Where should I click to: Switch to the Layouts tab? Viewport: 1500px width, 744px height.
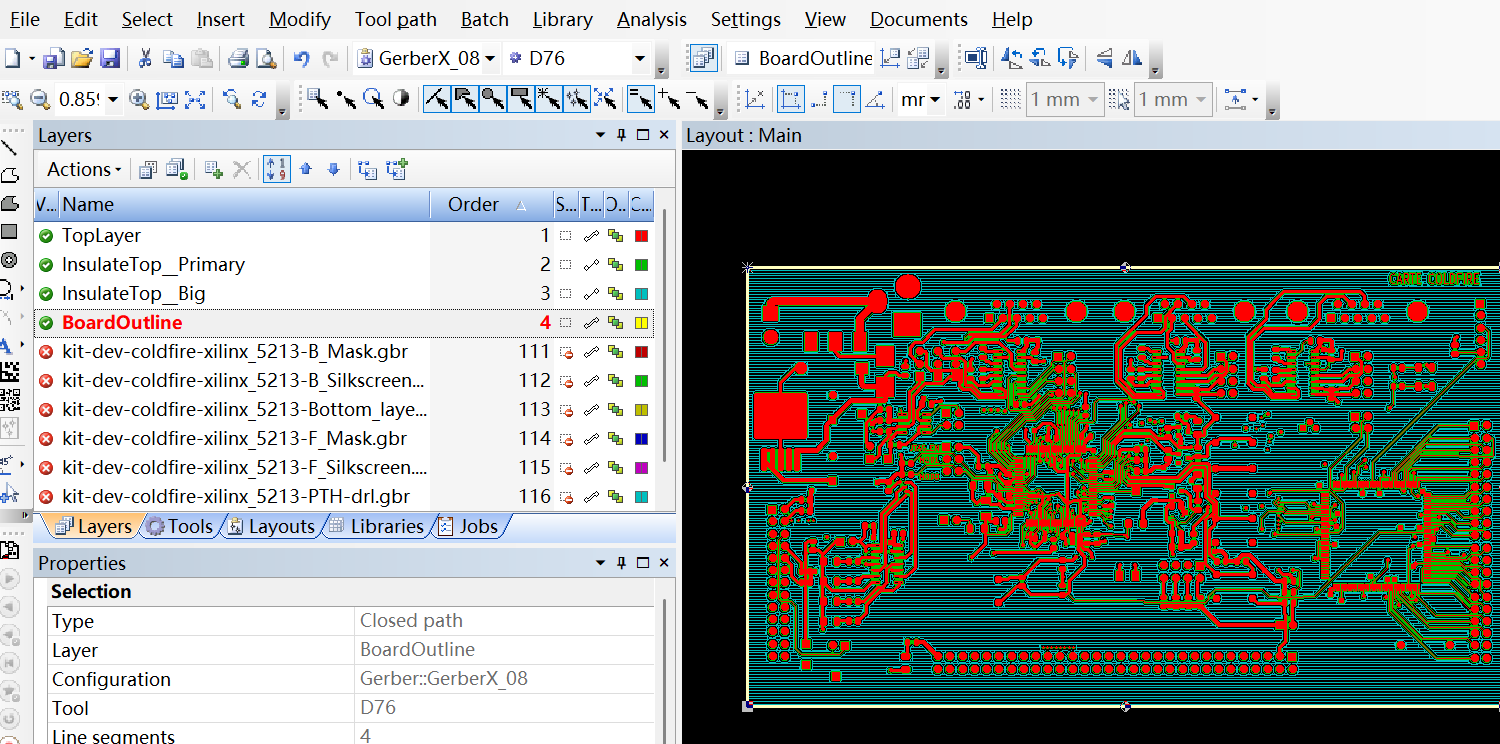270,527
